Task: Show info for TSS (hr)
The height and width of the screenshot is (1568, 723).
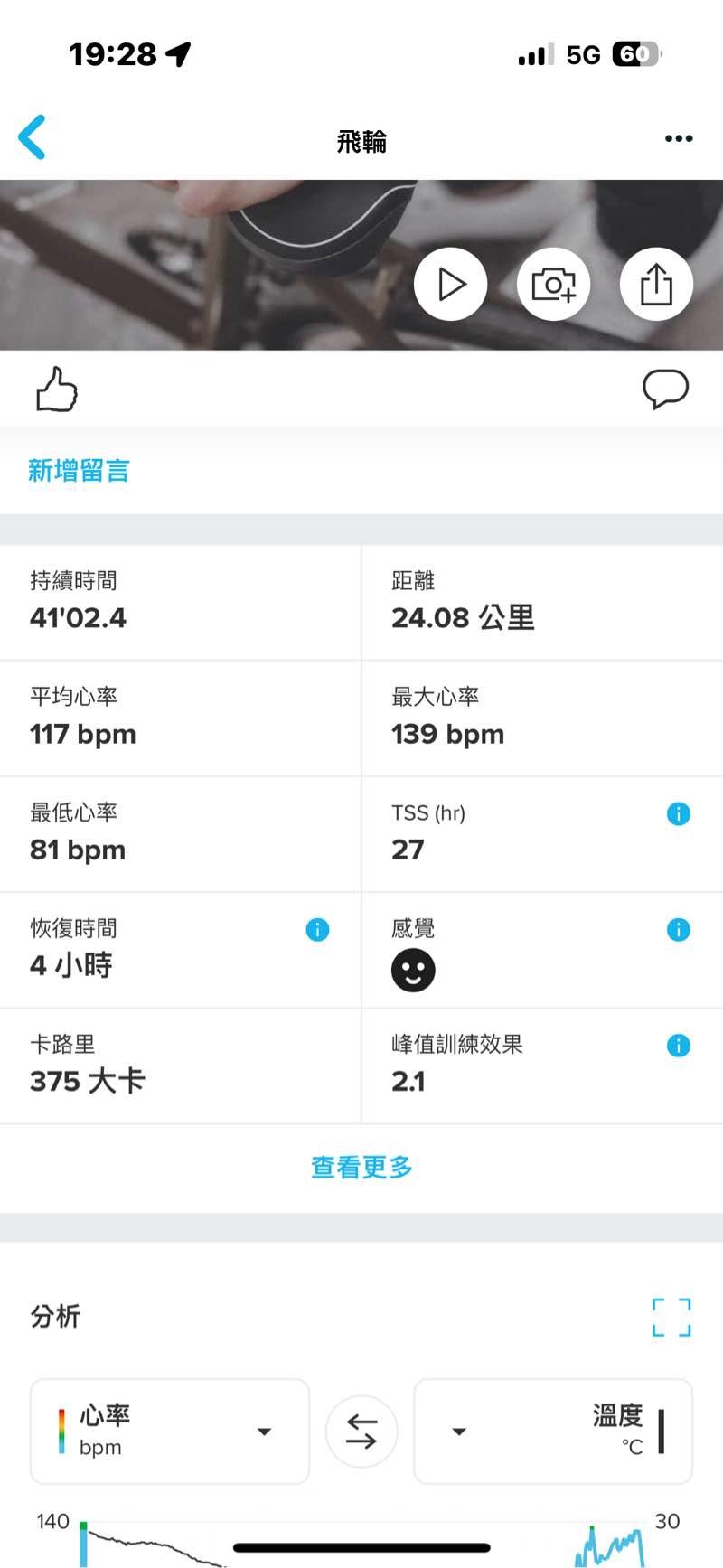Action: tap(678, 813)
